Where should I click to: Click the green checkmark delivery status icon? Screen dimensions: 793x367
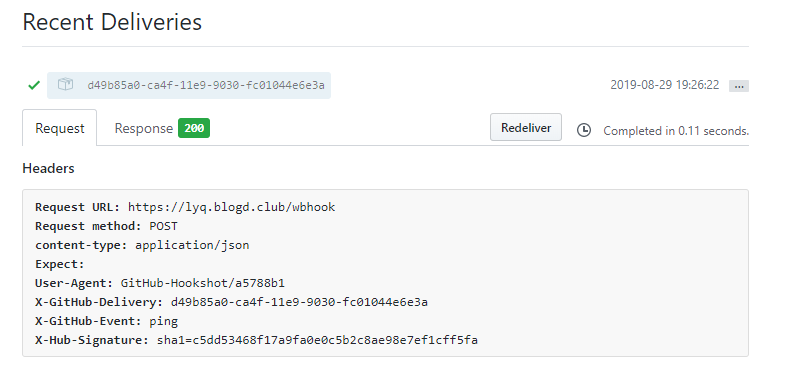[x=34, y=85]
